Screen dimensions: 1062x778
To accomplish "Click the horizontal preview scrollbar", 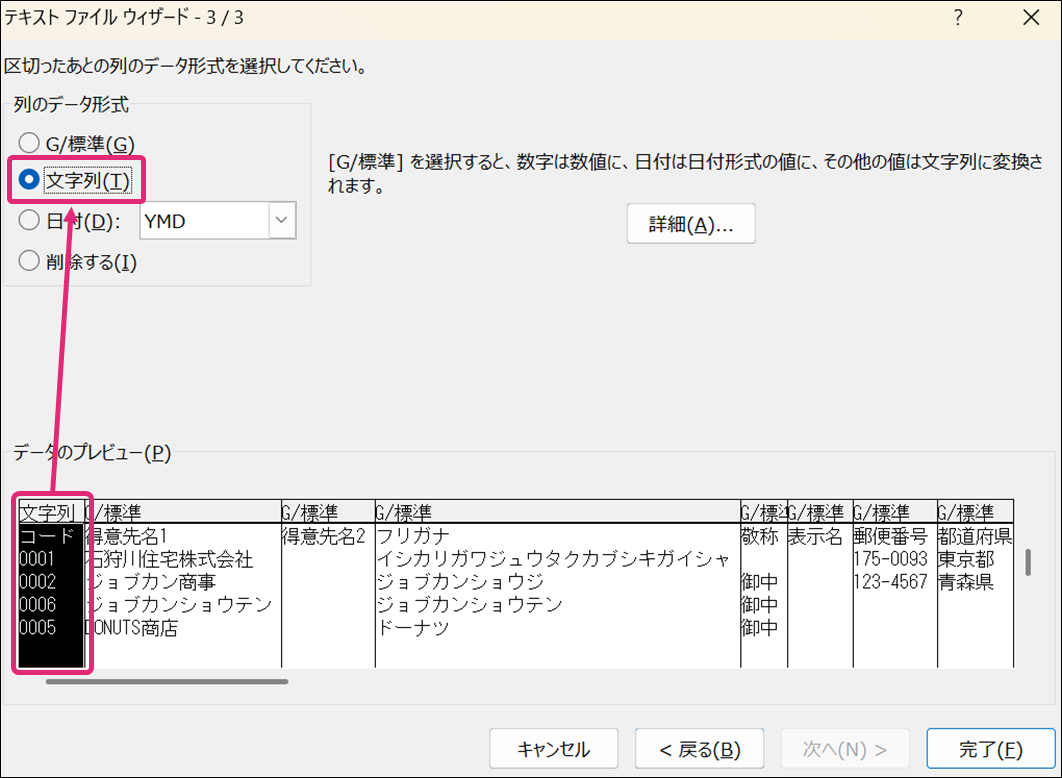I will (x=167, y=682).
